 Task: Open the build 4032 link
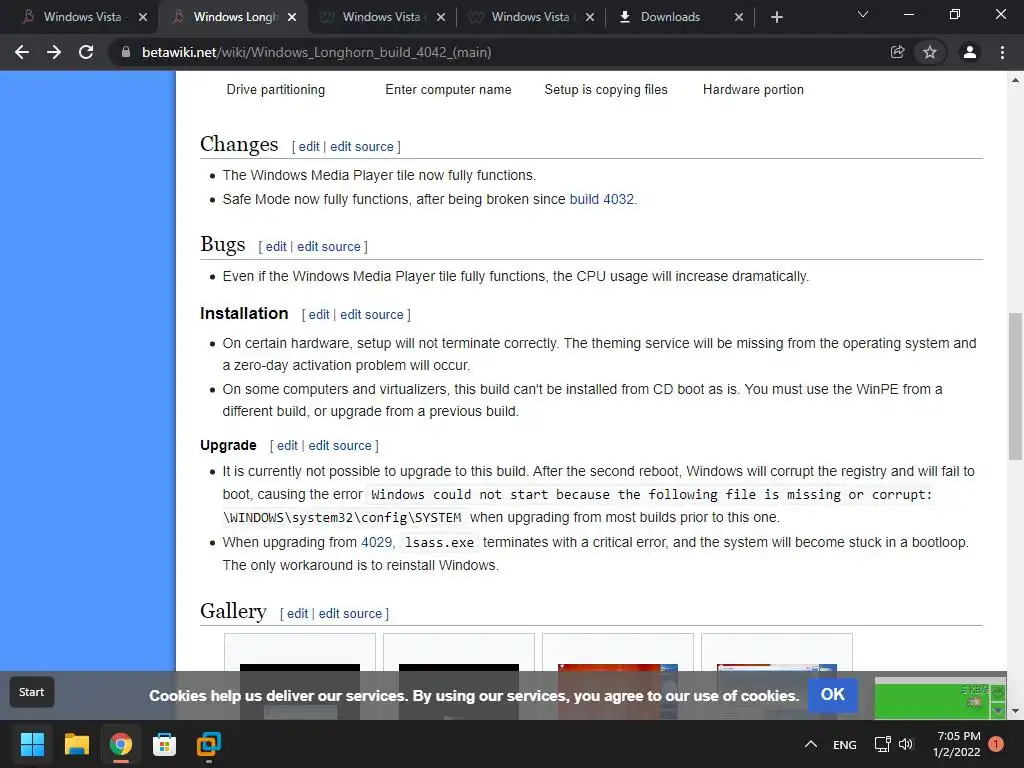point(601,199)
